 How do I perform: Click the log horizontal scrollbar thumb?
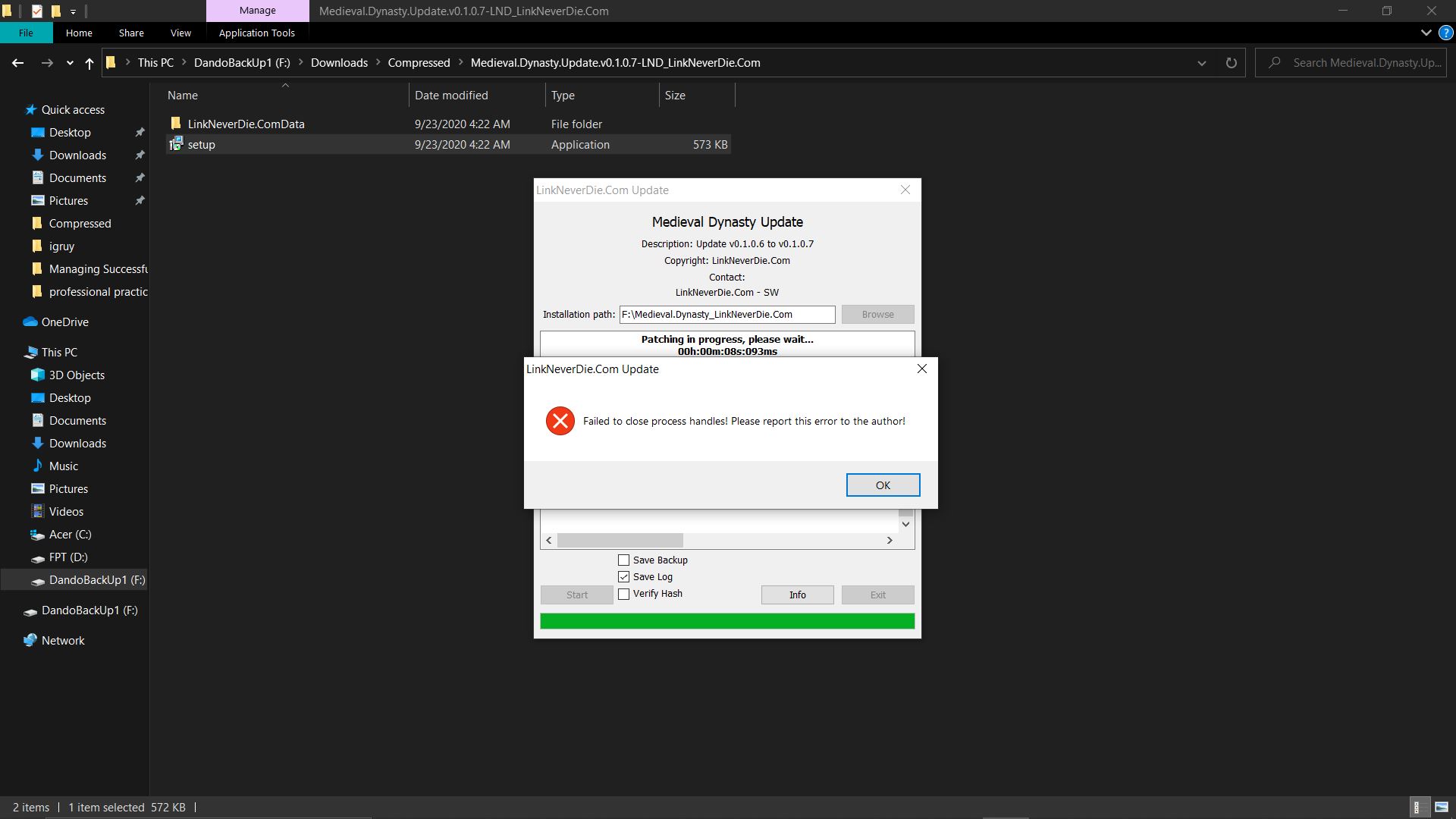[620, 541]
